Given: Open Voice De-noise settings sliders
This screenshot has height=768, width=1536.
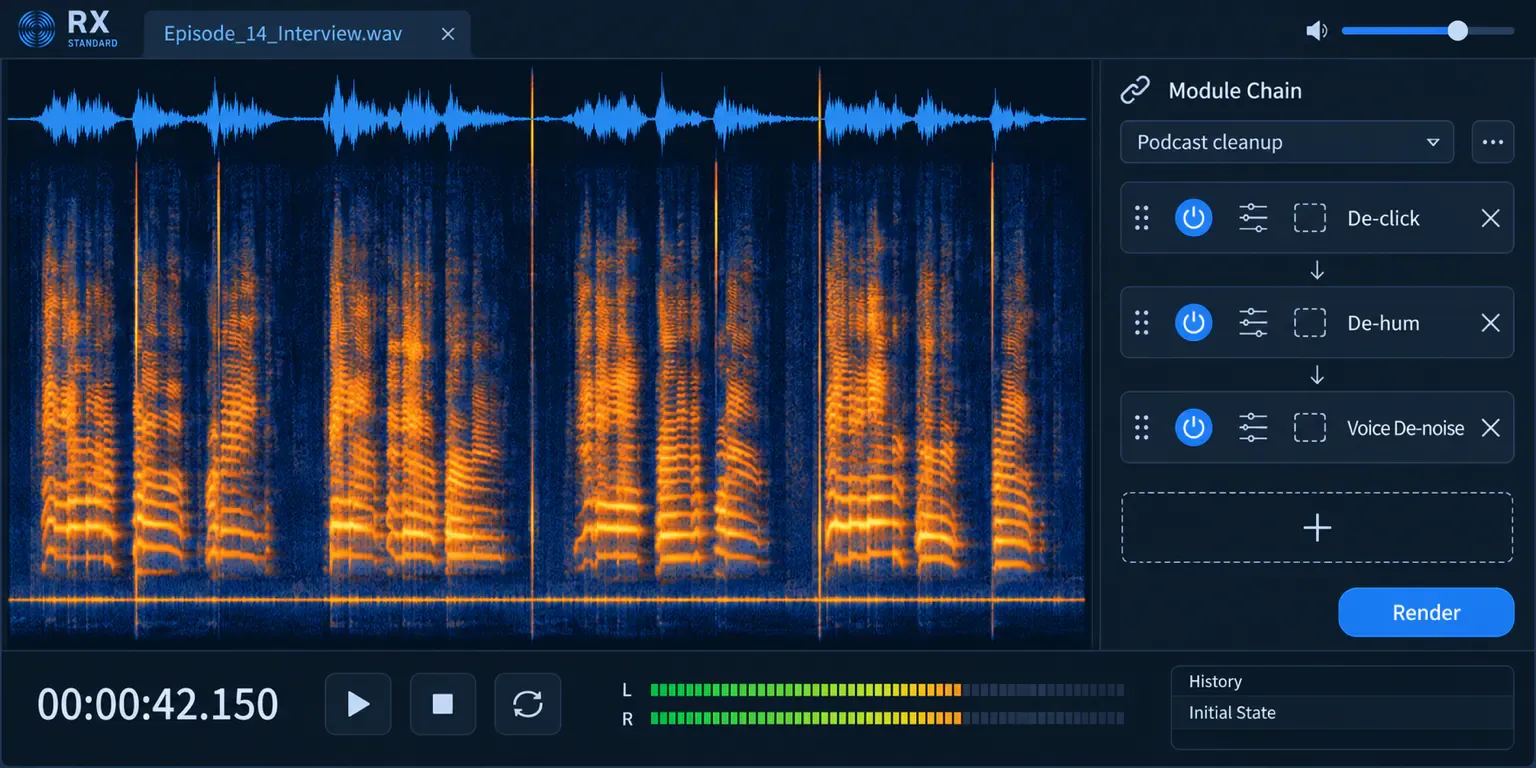Looking at the screenshot, I should pos(1253,428).
